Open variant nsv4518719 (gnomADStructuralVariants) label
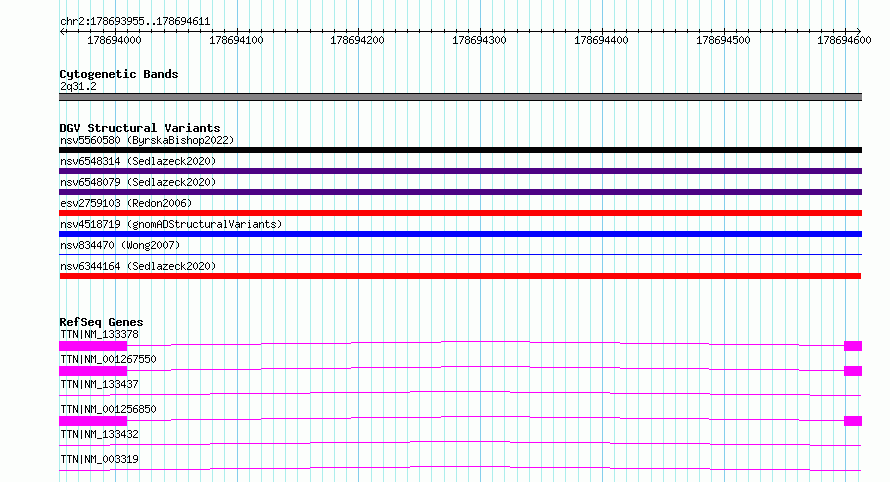This screenshot has height=482, width=890. click(171, 224)
